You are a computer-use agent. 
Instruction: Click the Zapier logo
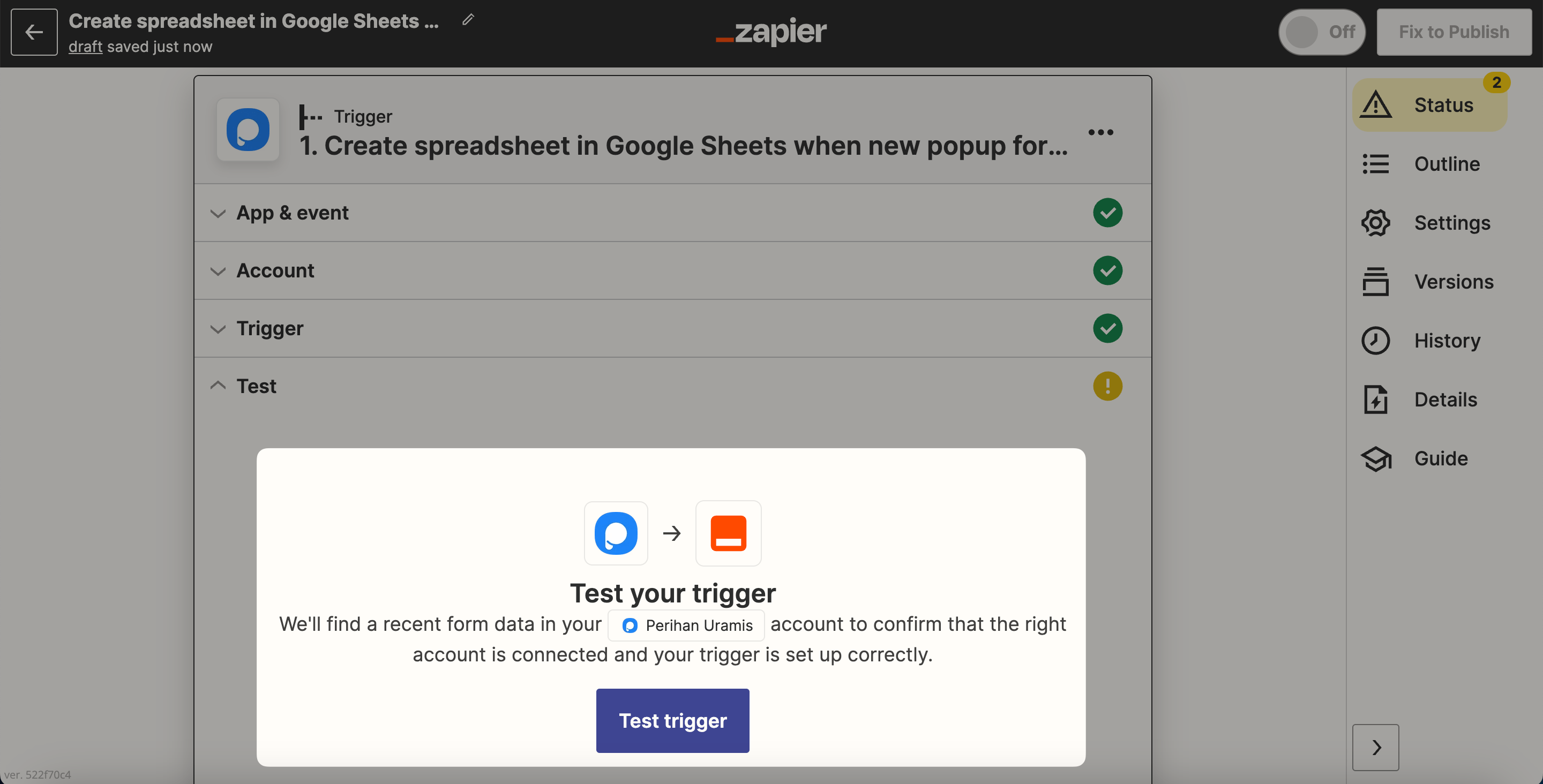click(x=771, y=32)
